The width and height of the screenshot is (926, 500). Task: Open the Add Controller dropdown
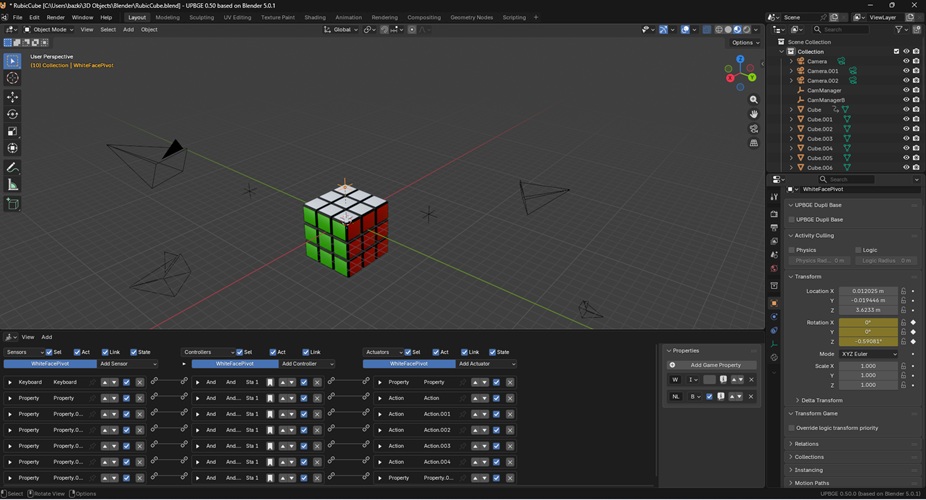click(x=307, y=364)
